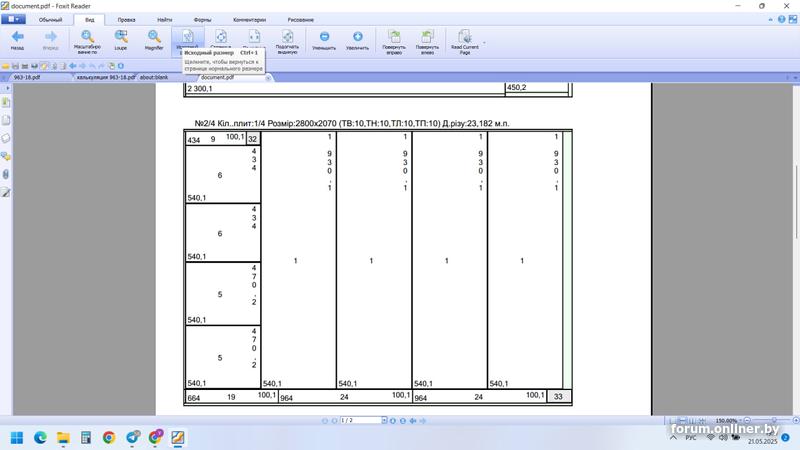Open the Windows Start menu
Screen dimensions: 800x450
[x=17, y=438]
